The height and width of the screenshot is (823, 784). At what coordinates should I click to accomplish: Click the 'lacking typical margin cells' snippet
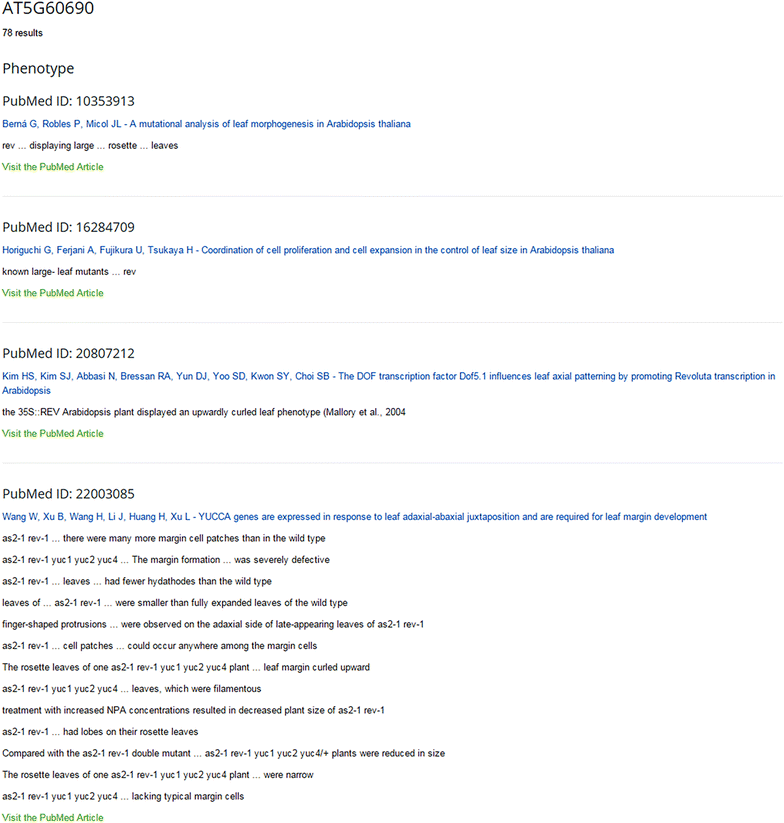coord(123,796)
